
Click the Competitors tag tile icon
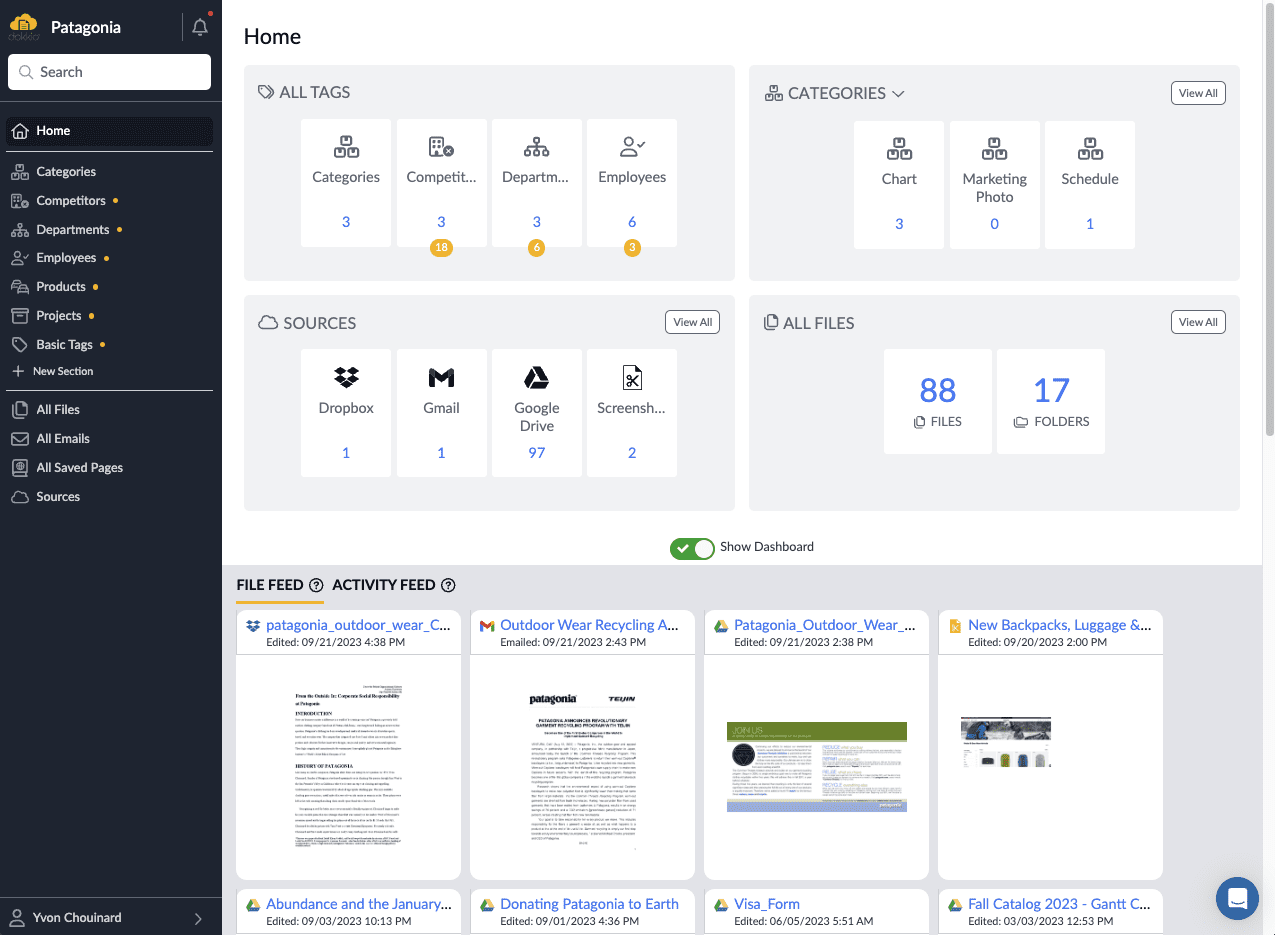(x=441, y=147)
